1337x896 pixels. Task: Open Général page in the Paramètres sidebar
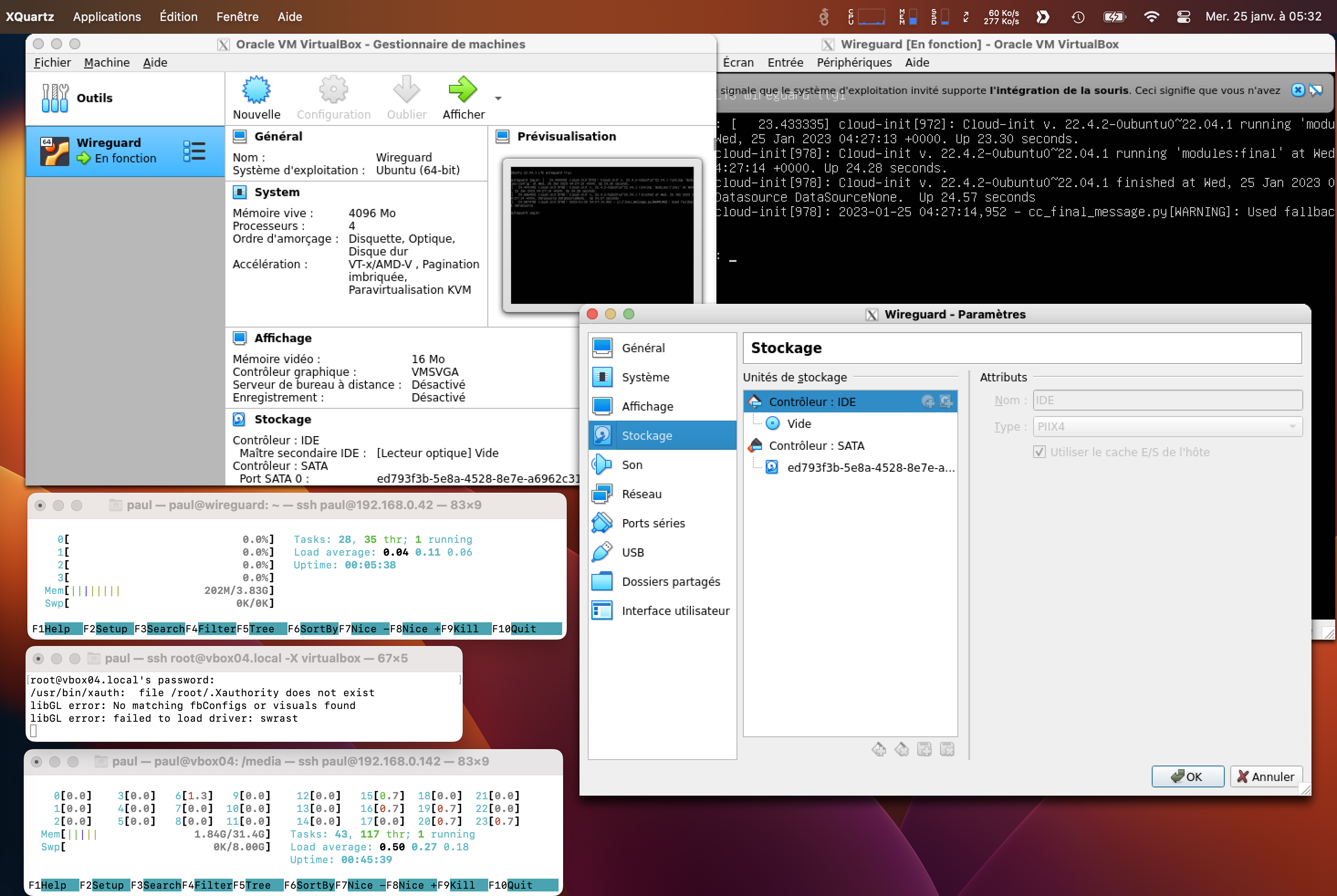662,348
